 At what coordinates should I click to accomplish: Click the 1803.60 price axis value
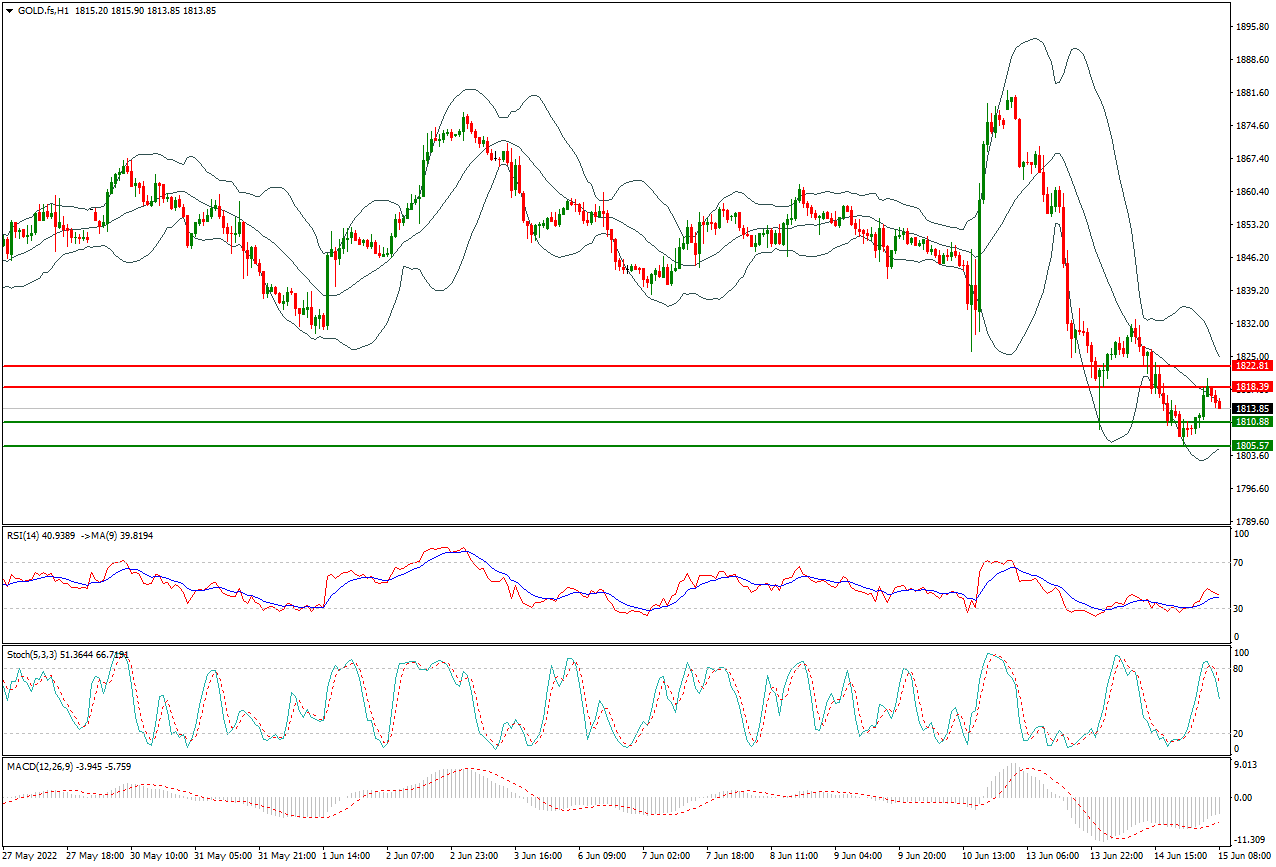pyautogui.click(x=1253, y=456)
